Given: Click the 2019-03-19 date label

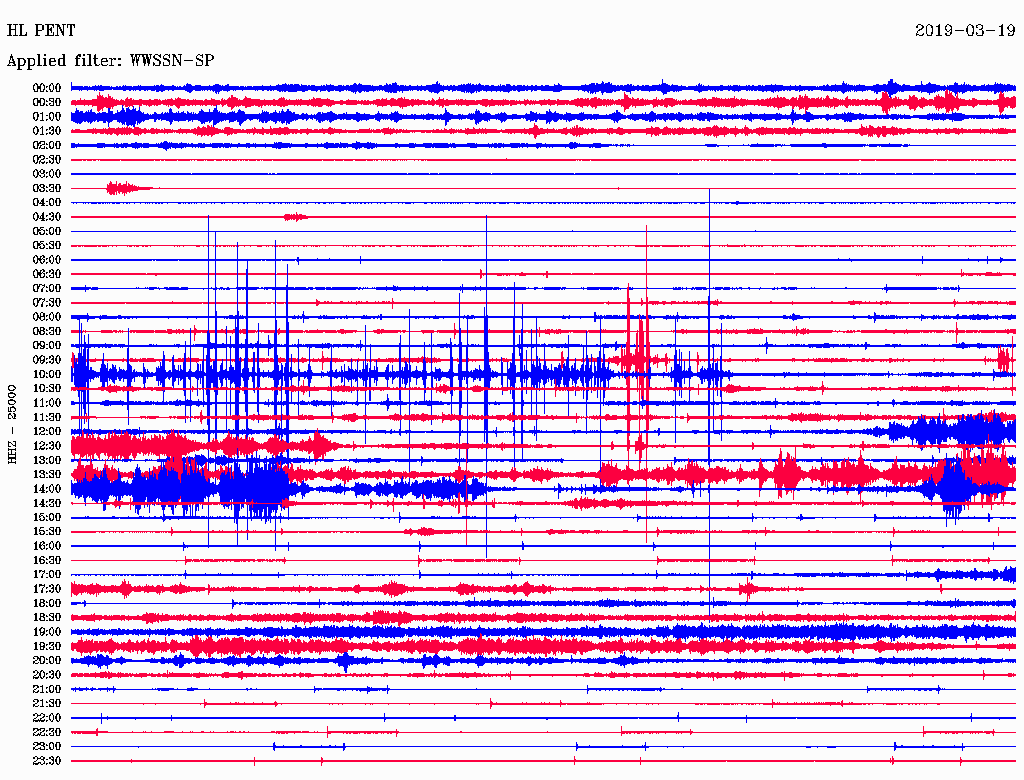Looking at the screenshot, I should pos(965,30).
